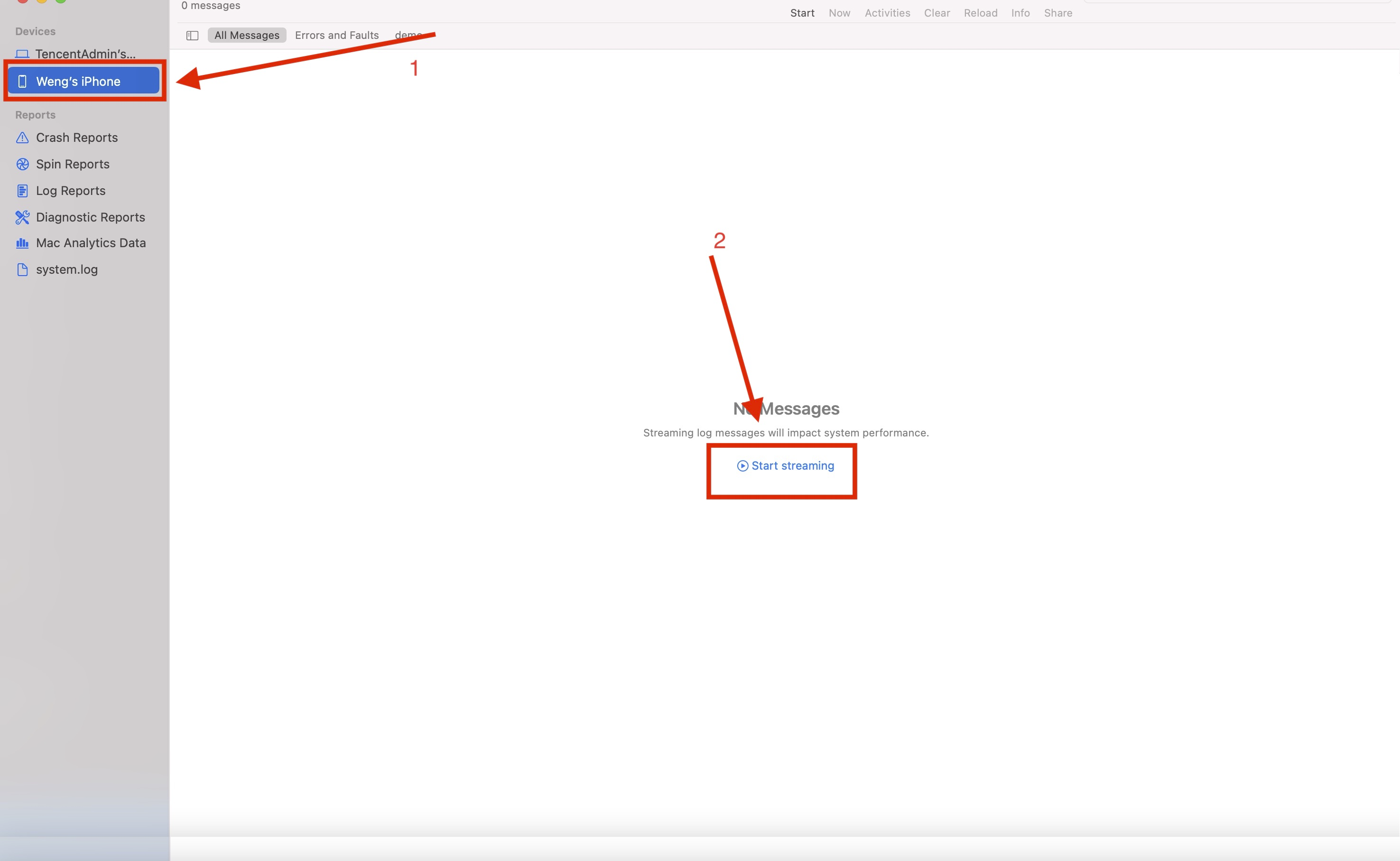Screen dimensions: 1400x861
Task: Click Start streaming button
Action: click(x=785, y=465)
